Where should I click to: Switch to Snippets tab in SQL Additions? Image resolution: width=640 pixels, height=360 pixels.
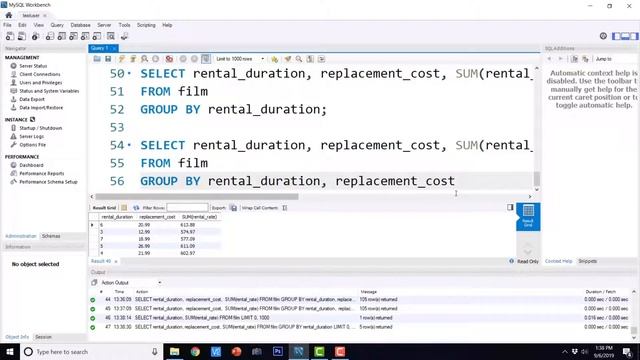pos(588,261)
